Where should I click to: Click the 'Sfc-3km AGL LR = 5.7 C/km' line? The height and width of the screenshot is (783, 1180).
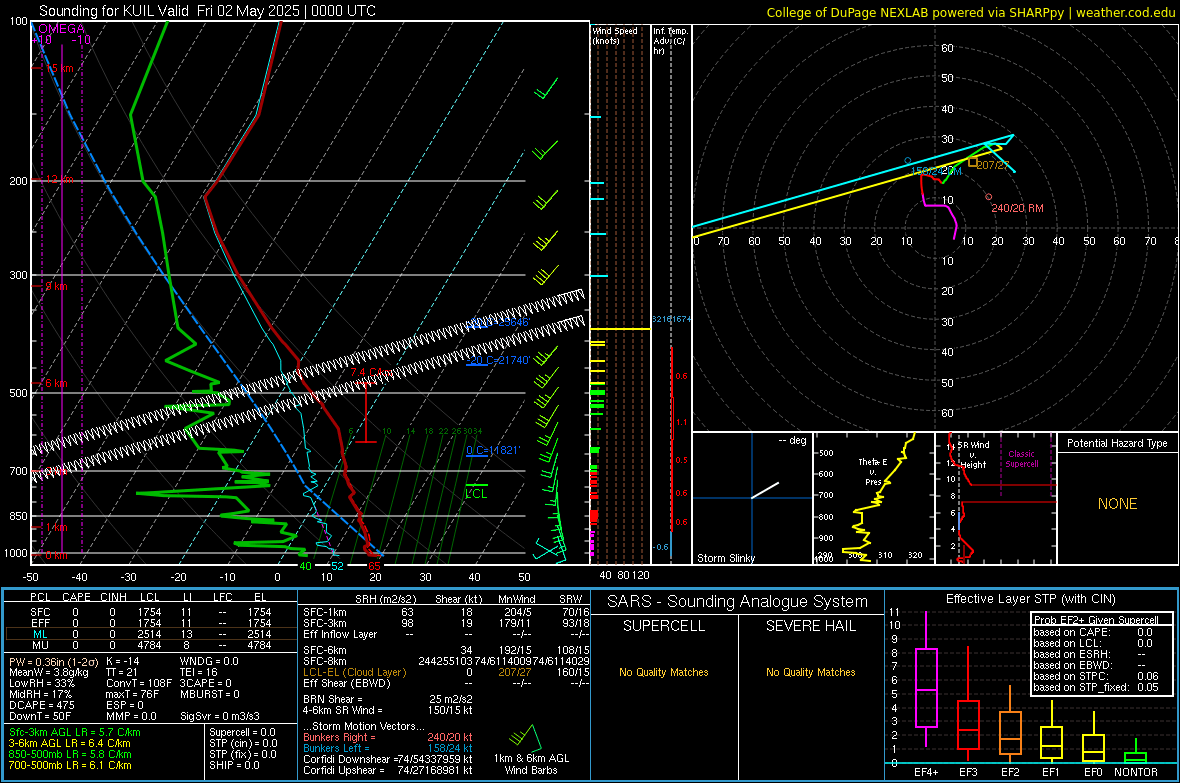point(75,732)
